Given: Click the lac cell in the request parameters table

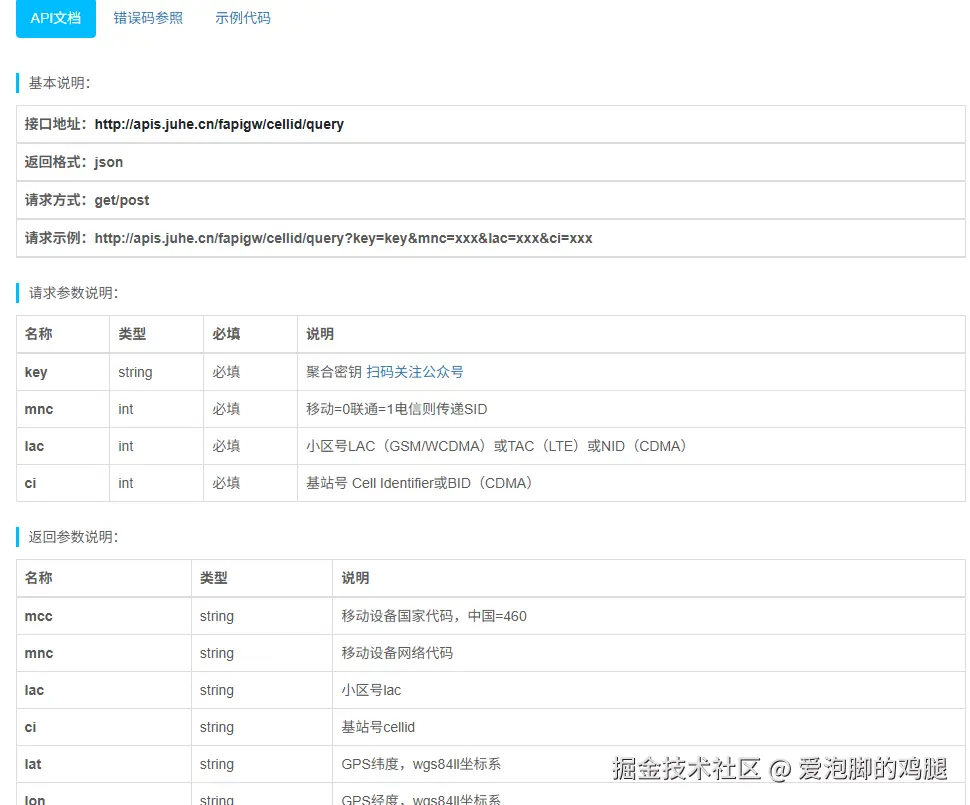Looking at the screenshot, I should click(x=63, y=446).
